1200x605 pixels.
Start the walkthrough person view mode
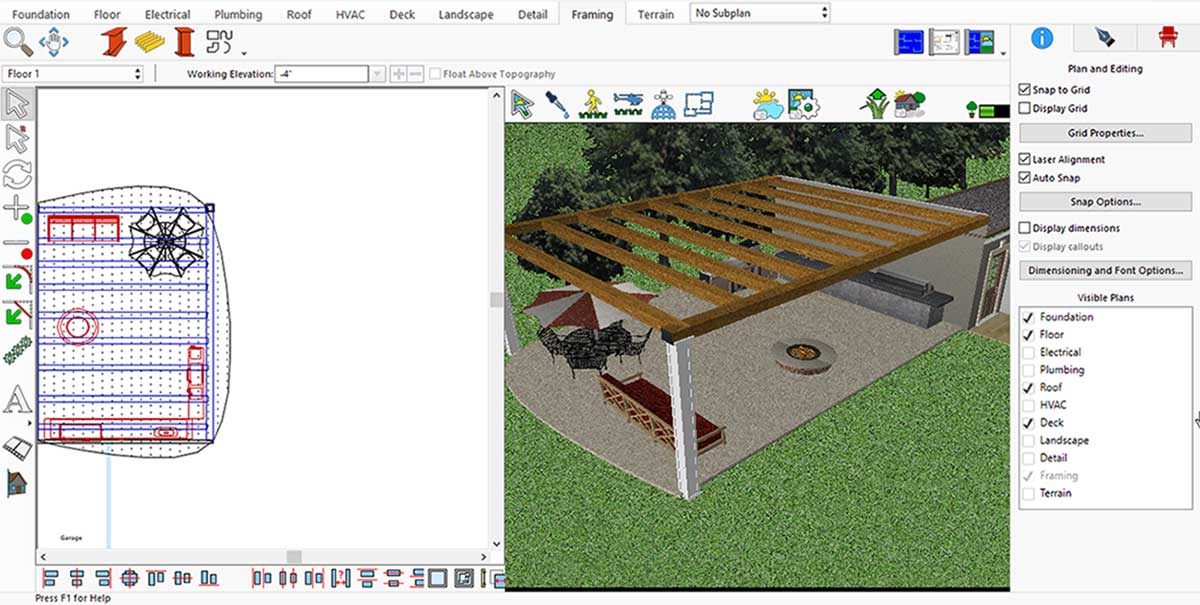[593, 104]
